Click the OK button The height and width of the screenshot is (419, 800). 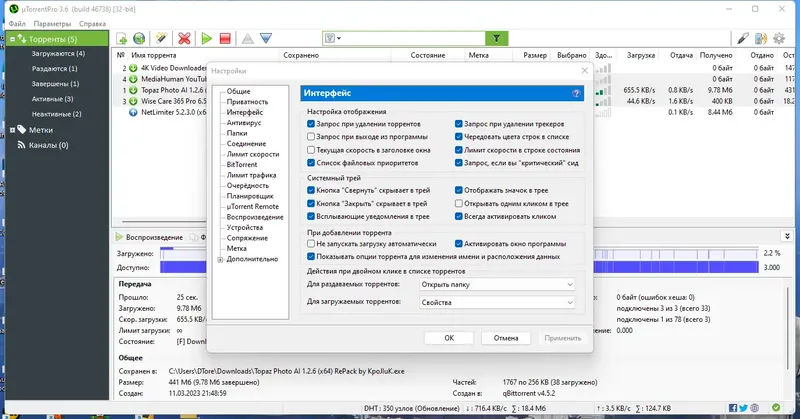coord(449,338)
